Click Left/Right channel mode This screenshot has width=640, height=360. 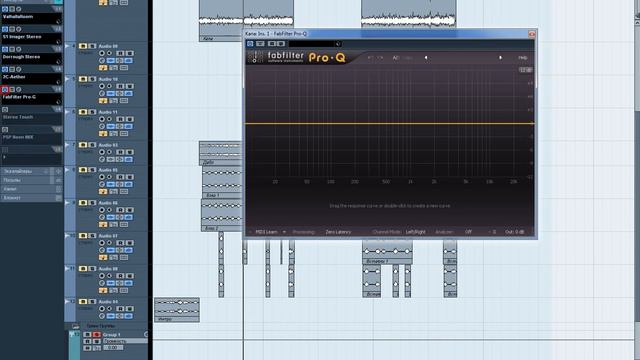click(x=416, y=232)
